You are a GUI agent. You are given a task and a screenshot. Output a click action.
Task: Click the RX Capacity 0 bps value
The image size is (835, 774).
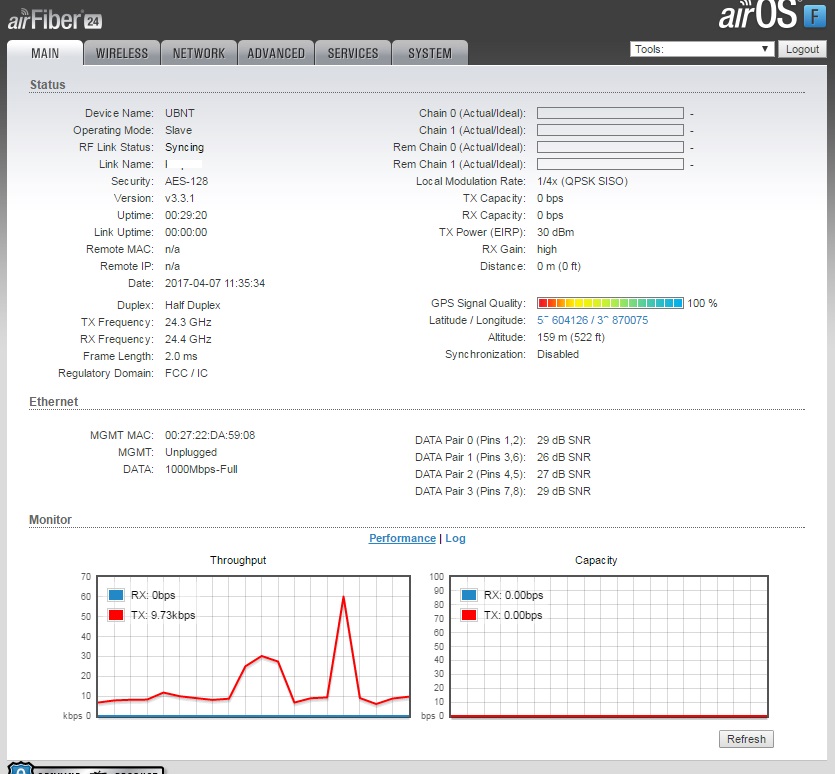click(550, 215)
